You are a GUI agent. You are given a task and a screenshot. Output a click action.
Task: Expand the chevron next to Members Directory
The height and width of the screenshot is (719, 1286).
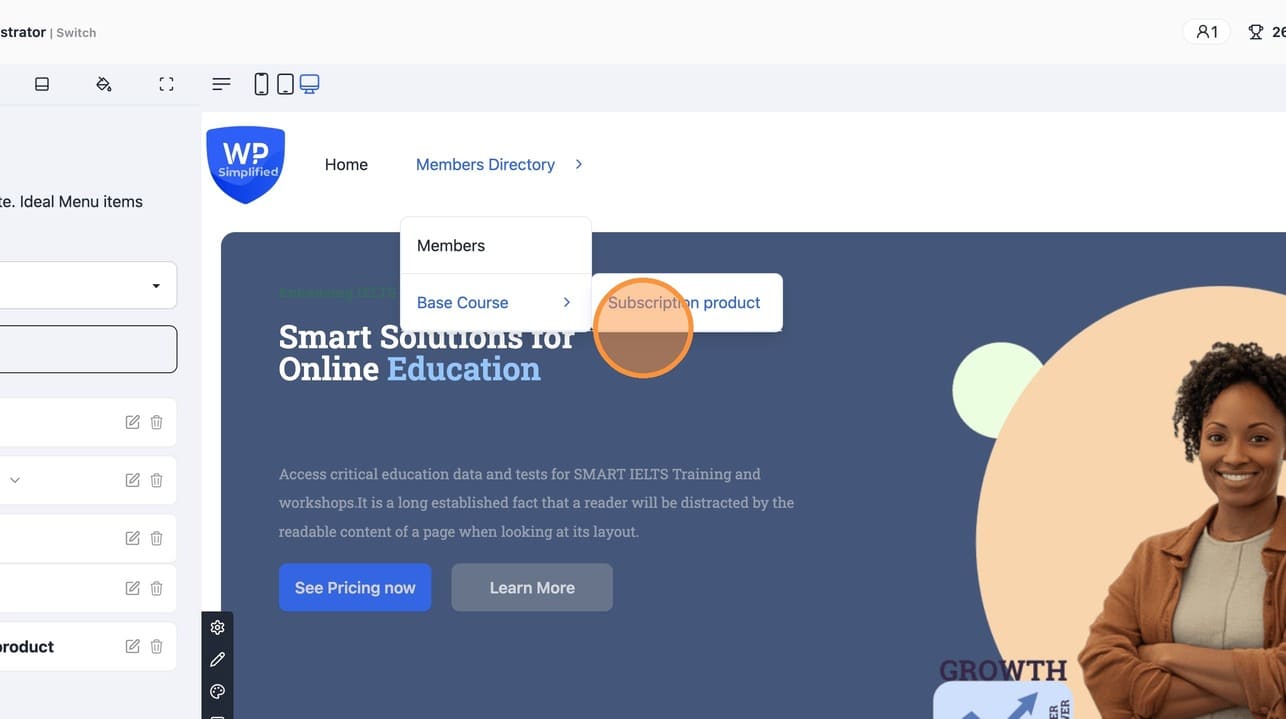[579, 164]
